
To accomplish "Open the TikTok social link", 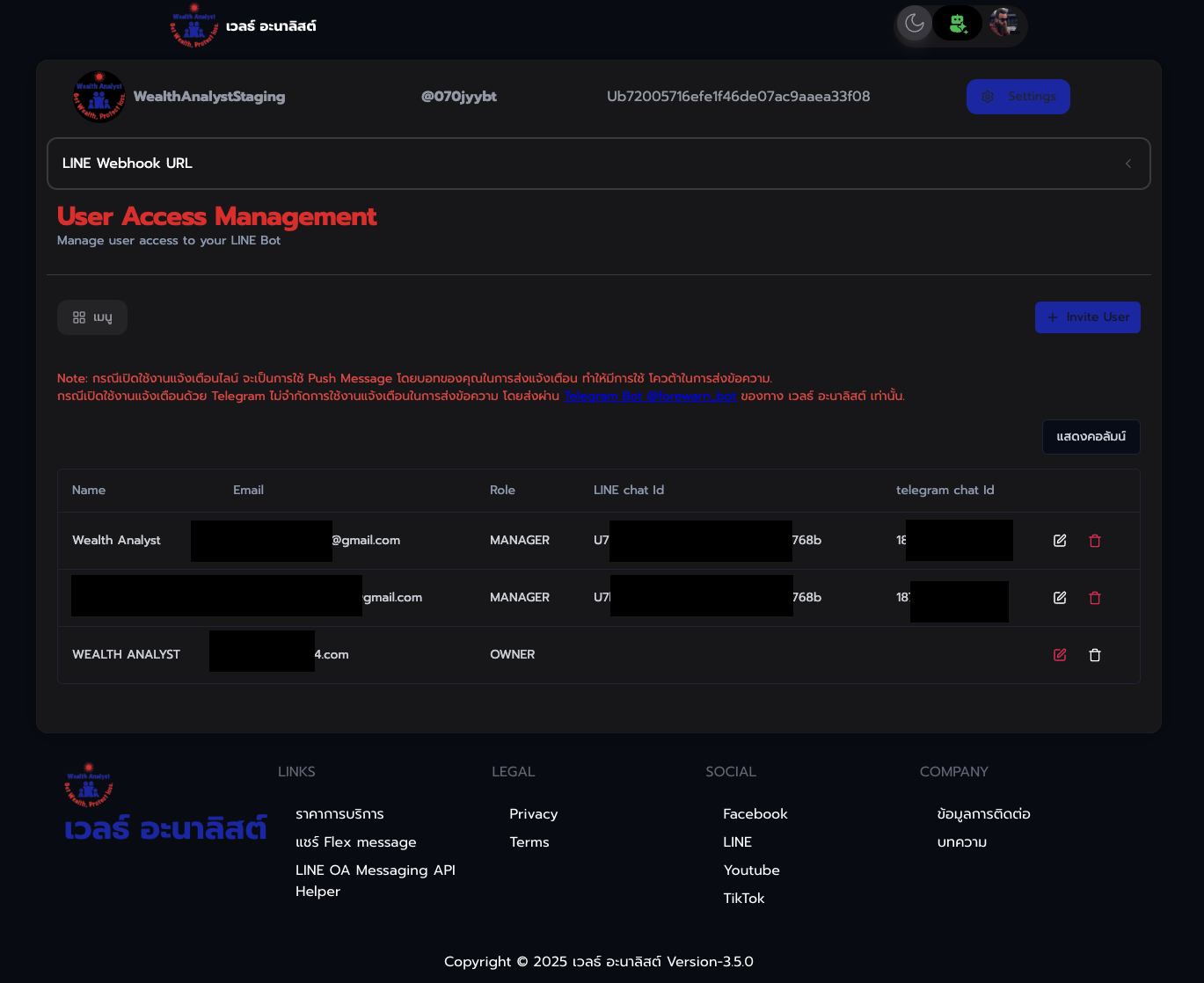I will pos(744,899).
